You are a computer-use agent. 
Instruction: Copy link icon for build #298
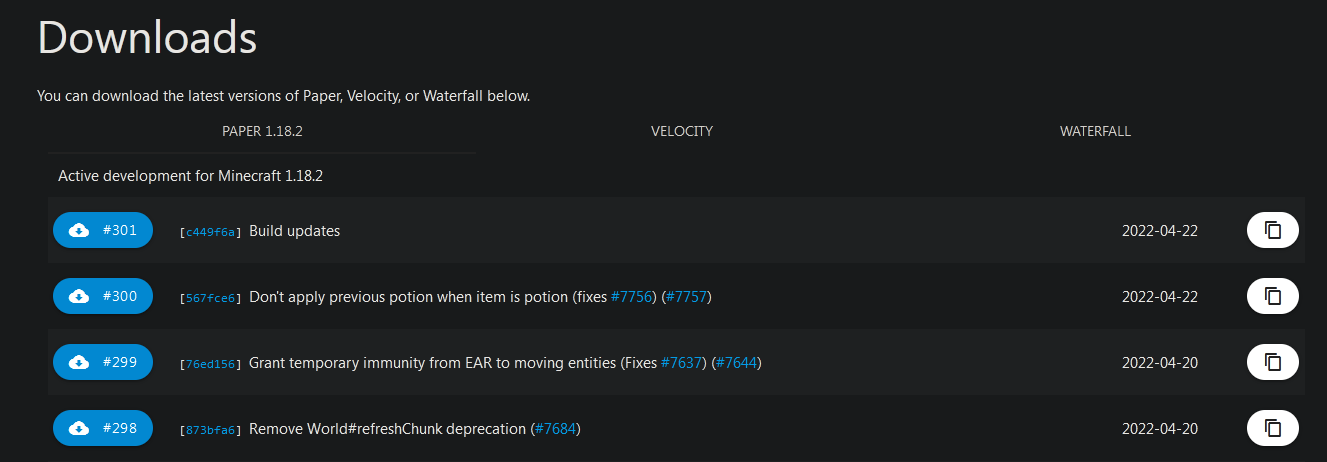tap(1272, 428)
